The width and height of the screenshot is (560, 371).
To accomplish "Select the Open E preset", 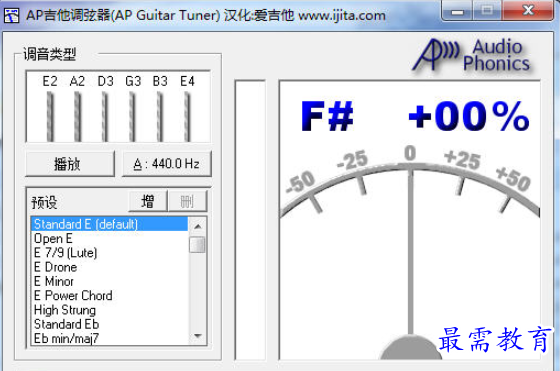I will pos(110,239).
